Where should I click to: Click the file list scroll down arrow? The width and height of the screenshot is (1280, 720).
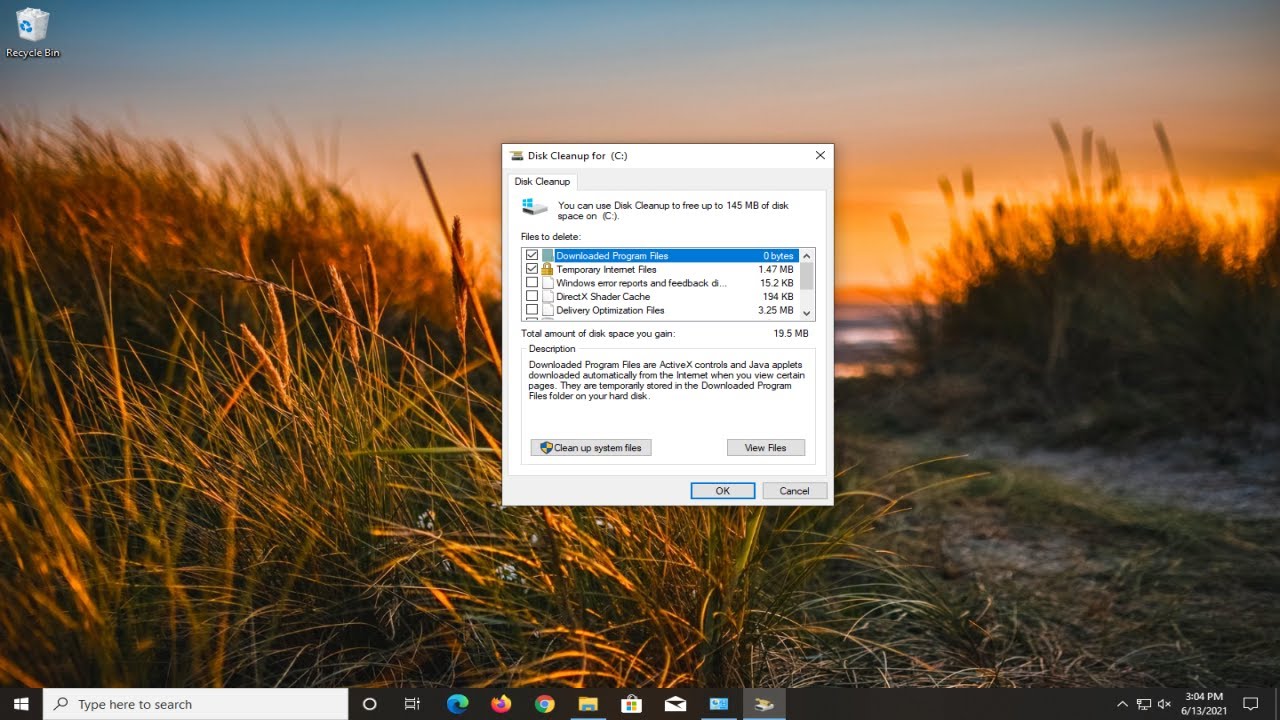[807, 313]
